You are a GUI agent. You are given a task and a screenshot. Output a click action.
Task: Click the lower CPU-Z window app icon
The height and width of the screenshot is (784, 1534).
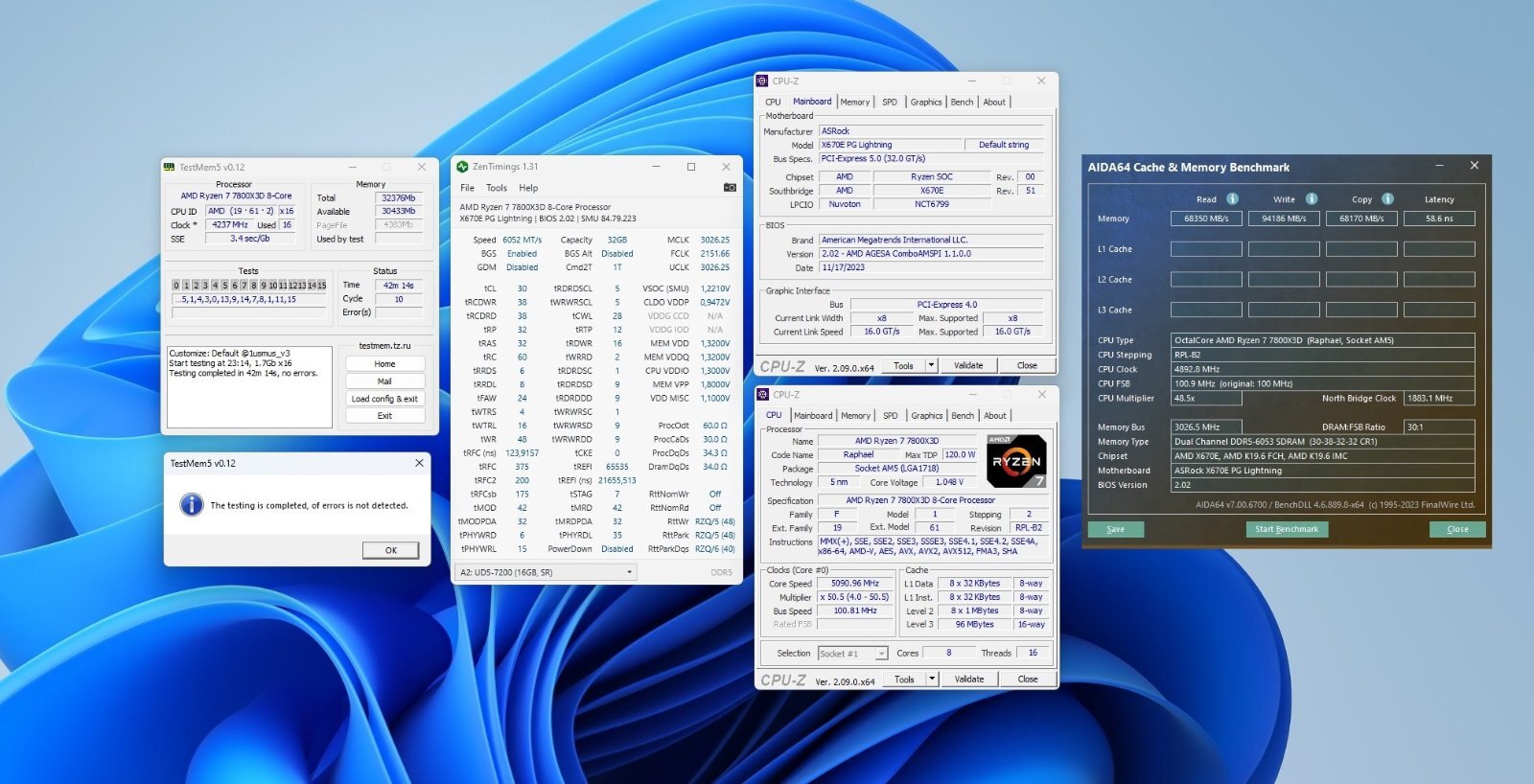point(762,395)
